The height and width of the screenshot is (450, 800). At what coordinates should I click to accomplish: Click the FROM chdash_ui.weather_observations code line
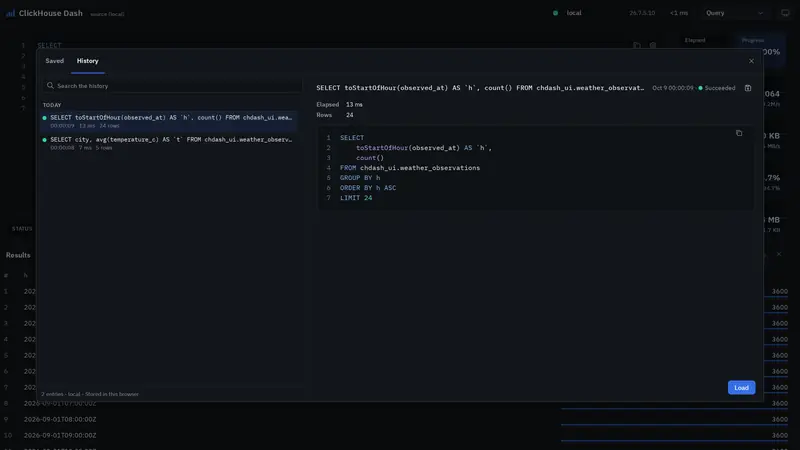(x=410, y=168)
